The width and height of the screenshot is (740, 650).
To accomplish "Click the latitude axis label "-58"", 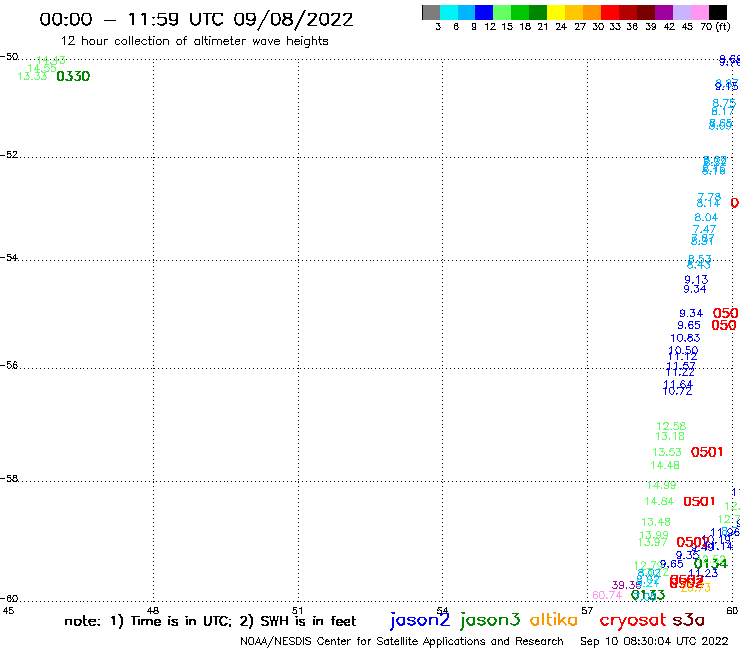I will coord(9,479).
